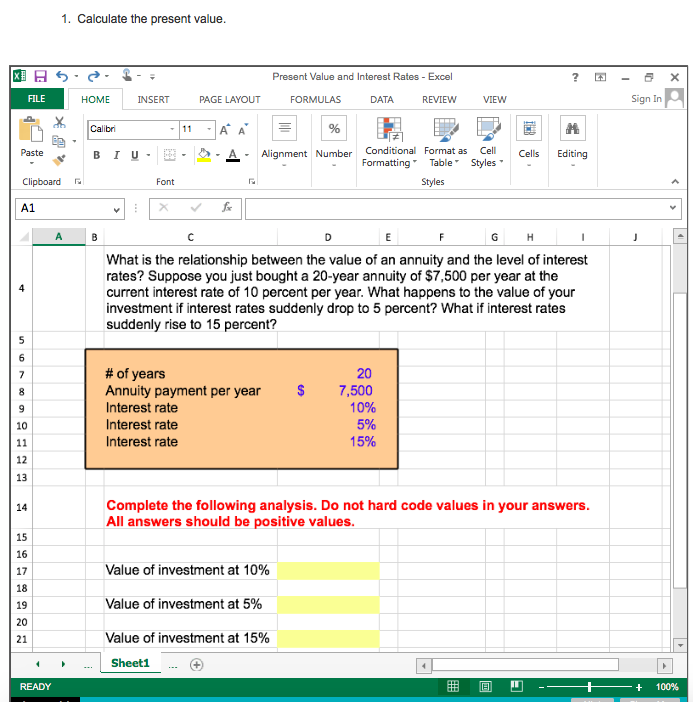Switch to Page Break Preview in status bar
The height and width of the screenshot is (702, 693).
click(517, 686)
